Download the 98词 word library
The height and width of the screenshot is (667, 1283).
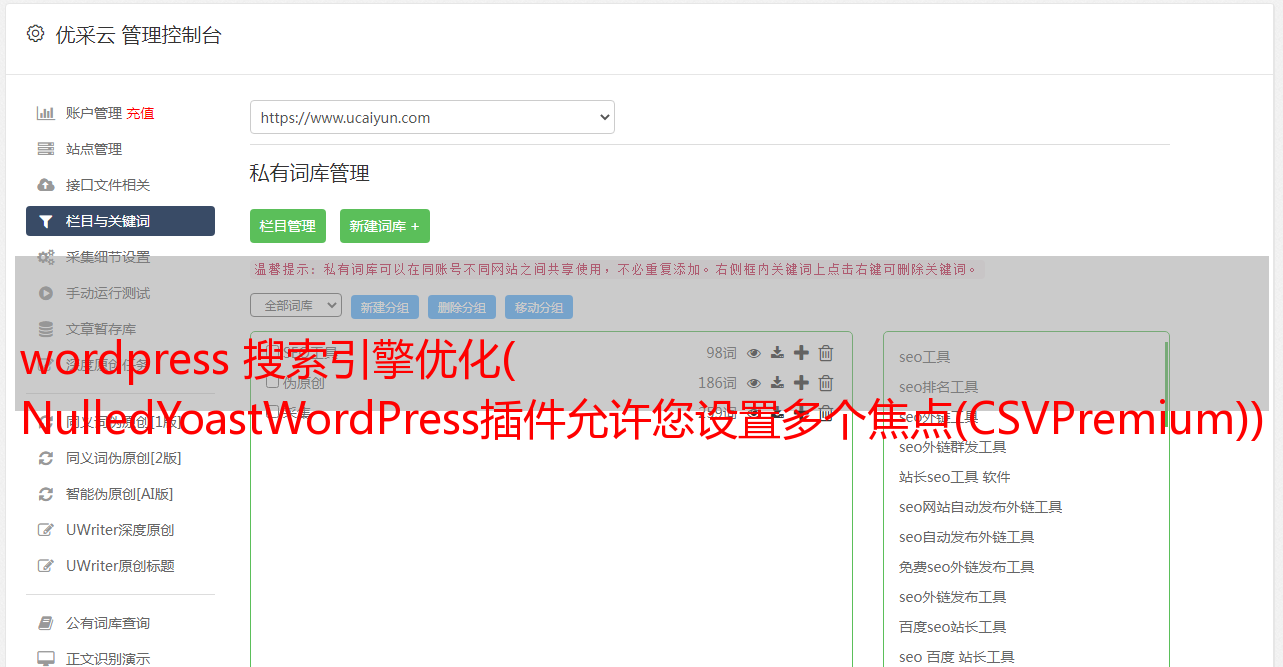[x=777, y=353]
